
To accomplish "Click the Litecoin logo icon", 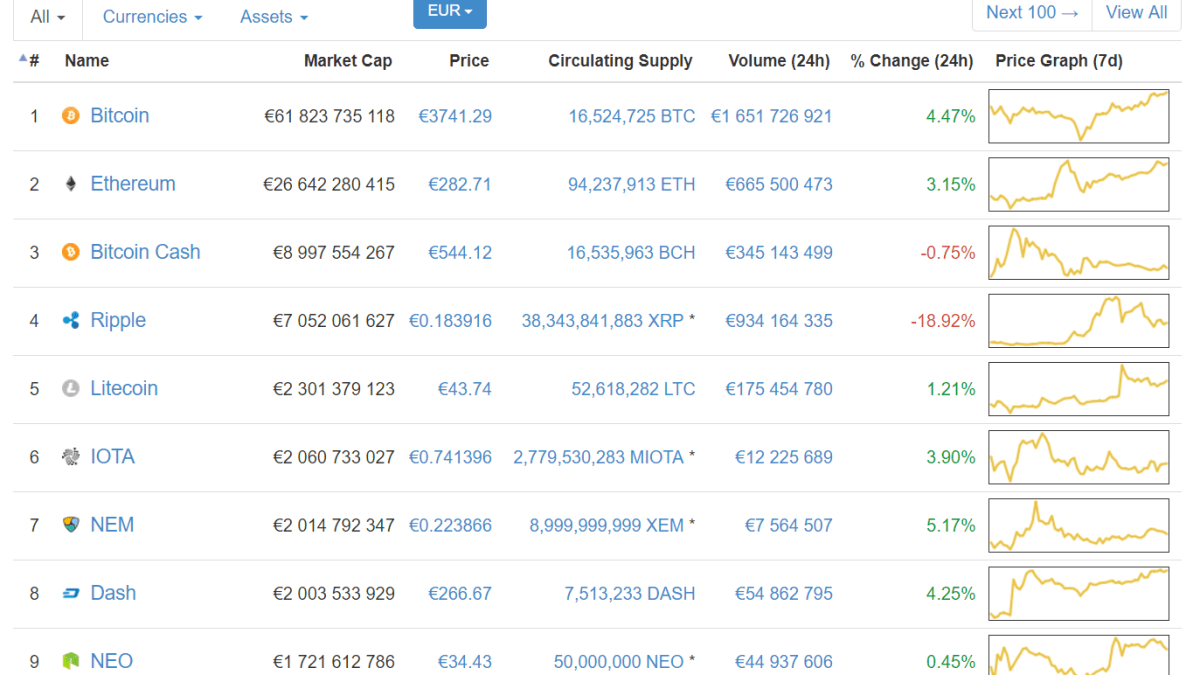I will pos(70,389).
